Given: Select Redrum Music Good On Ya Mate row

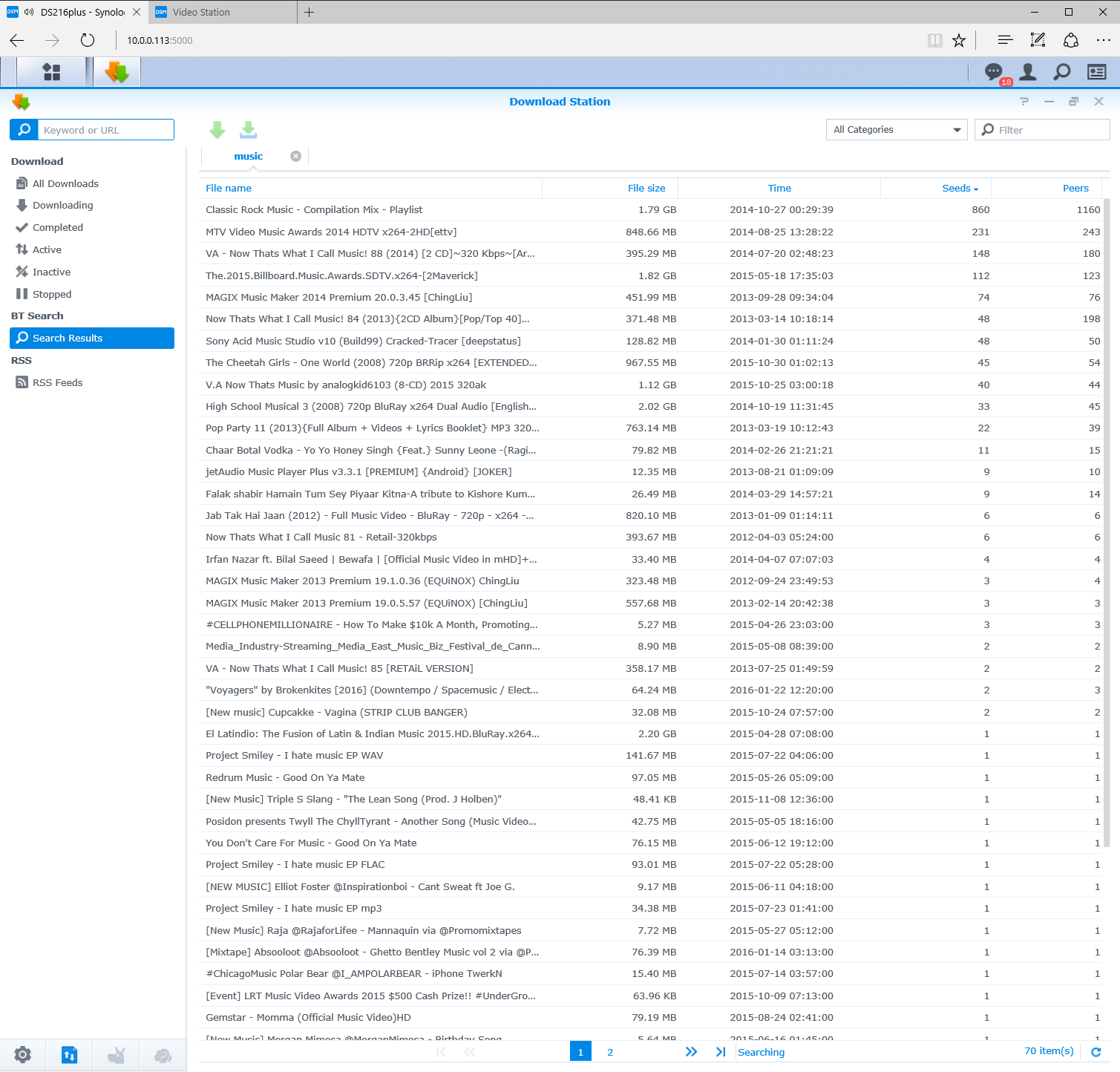Looking at the screenshot, I should 650,778.
